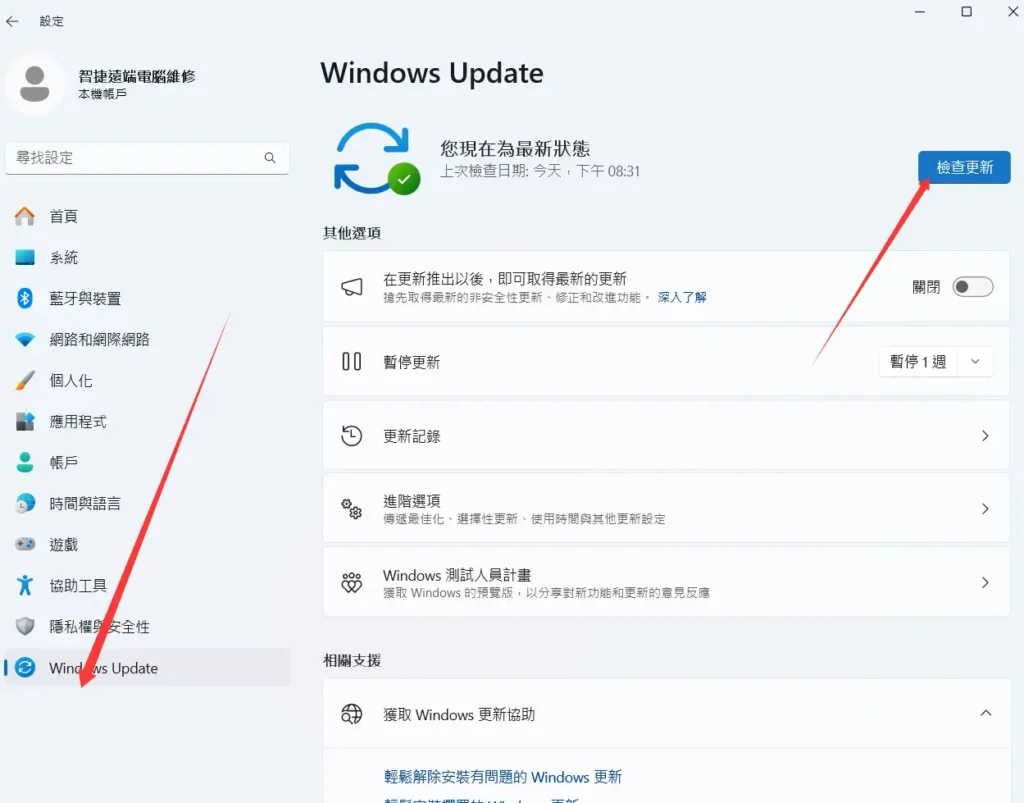Go to 帳戶 settings

(x=147, y=462)
